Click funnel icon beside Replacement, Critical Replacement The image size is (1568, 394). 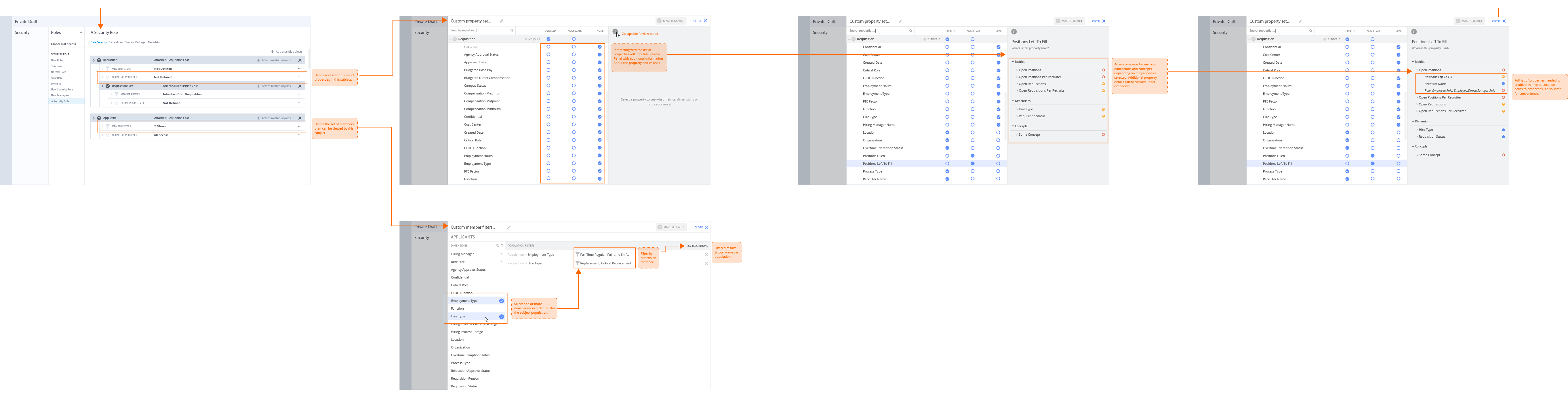click(577, 263)
